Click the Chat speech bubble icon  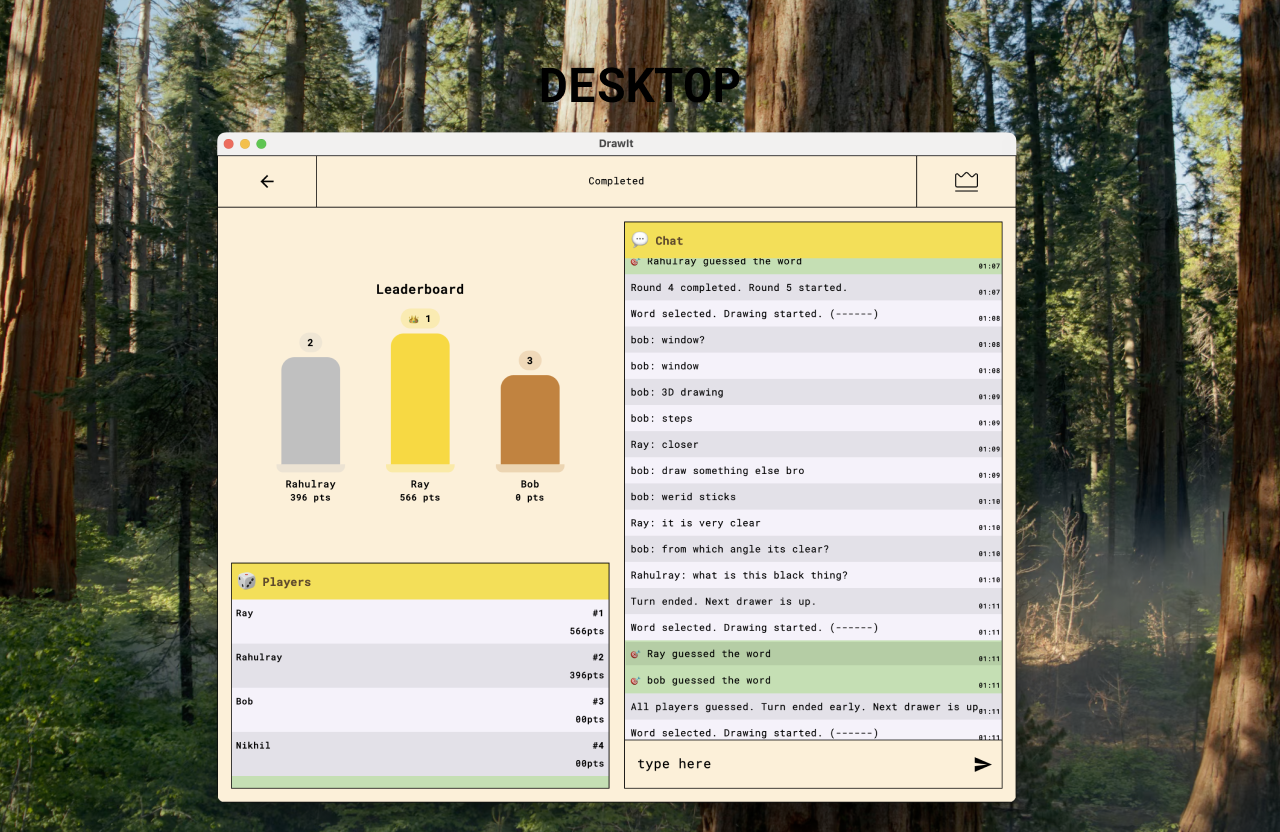[640, 240]
